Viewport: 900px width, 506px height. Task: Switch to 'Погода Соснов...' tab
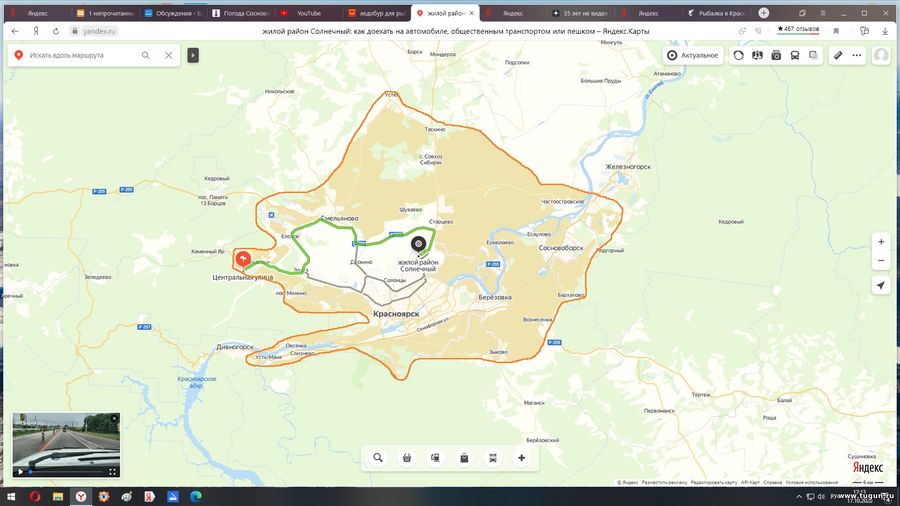click(241, 13)
